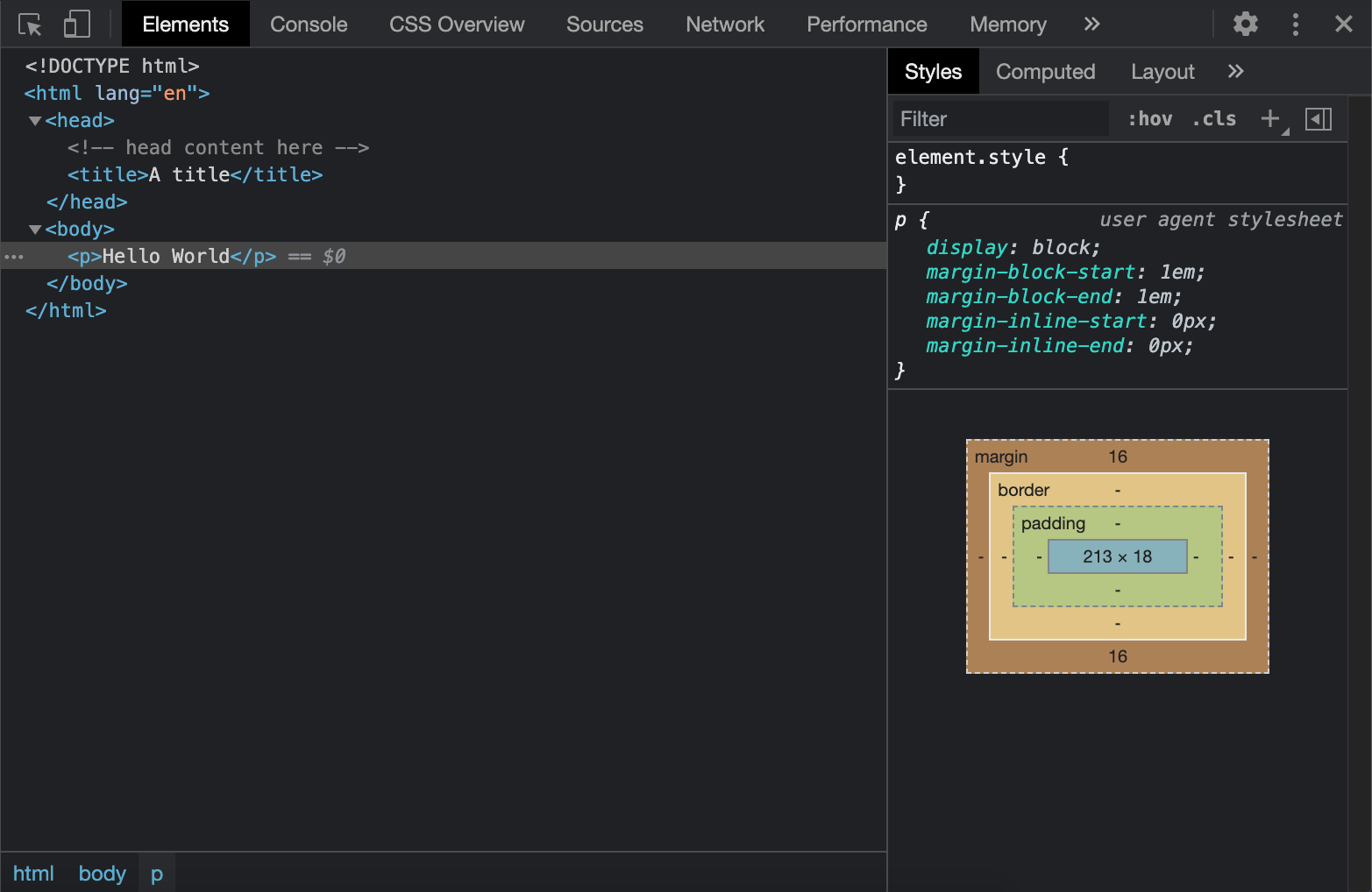Activate the inspect element picker icon

pos(30,25)
